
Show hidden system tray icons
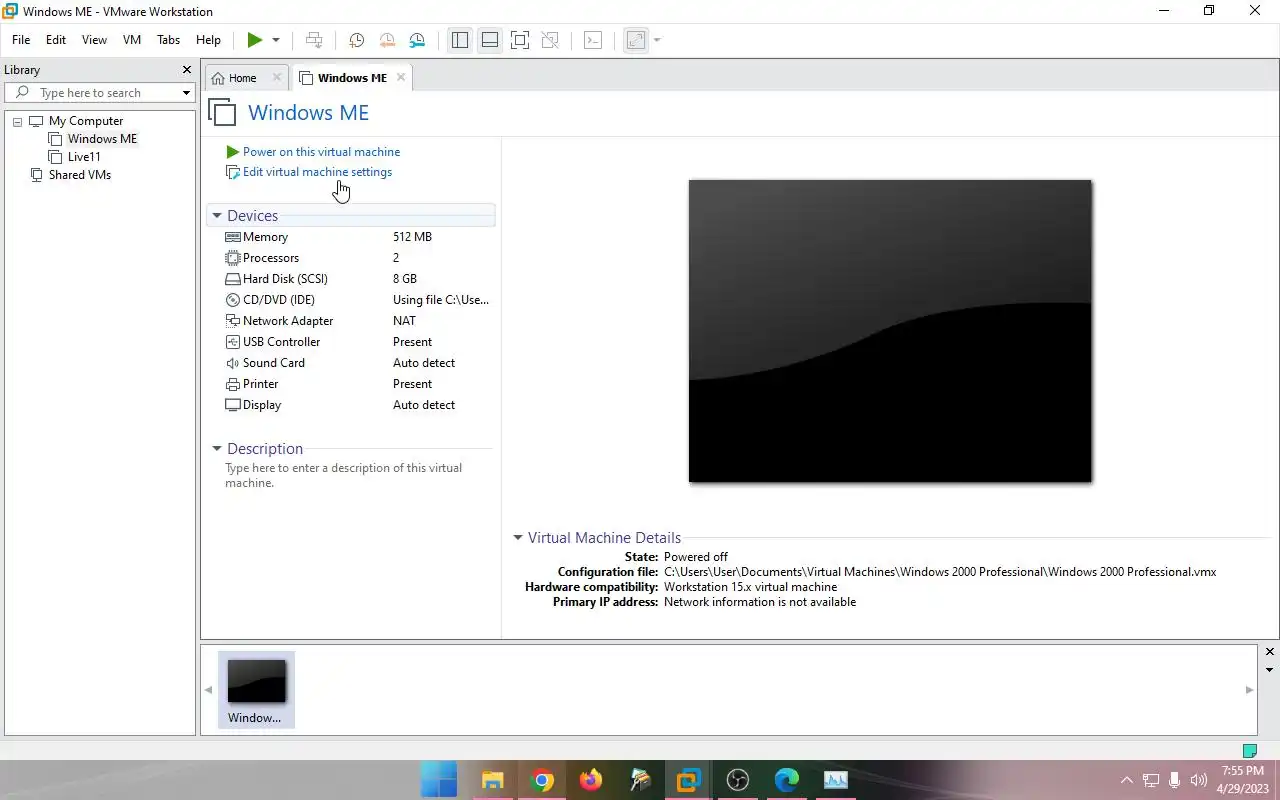tap(1127, 780)
